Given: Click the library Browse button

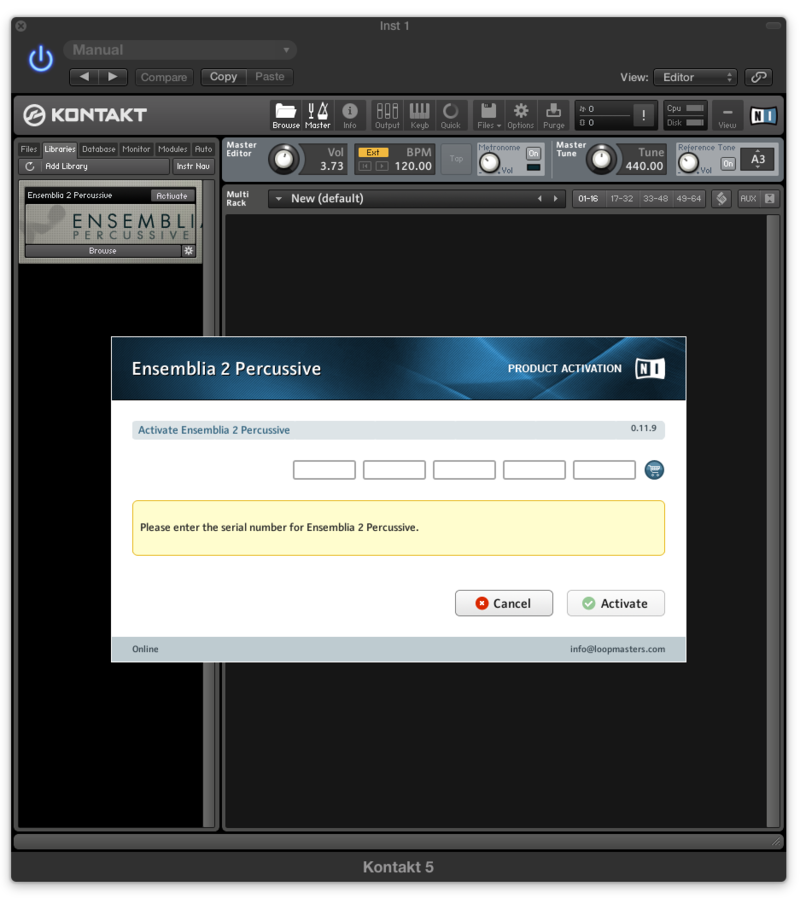Looking at the screenshot, I should 103,251.
